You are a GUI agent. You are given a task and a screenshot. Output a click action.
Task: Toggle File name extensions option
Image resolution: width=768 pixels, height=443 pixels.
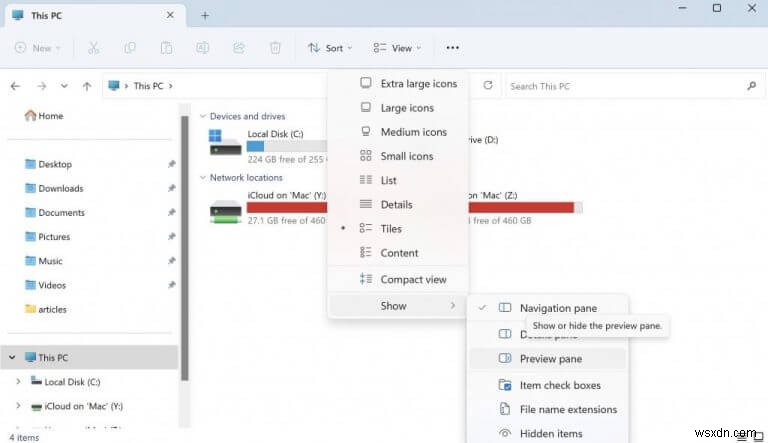(x=547, y=409)
